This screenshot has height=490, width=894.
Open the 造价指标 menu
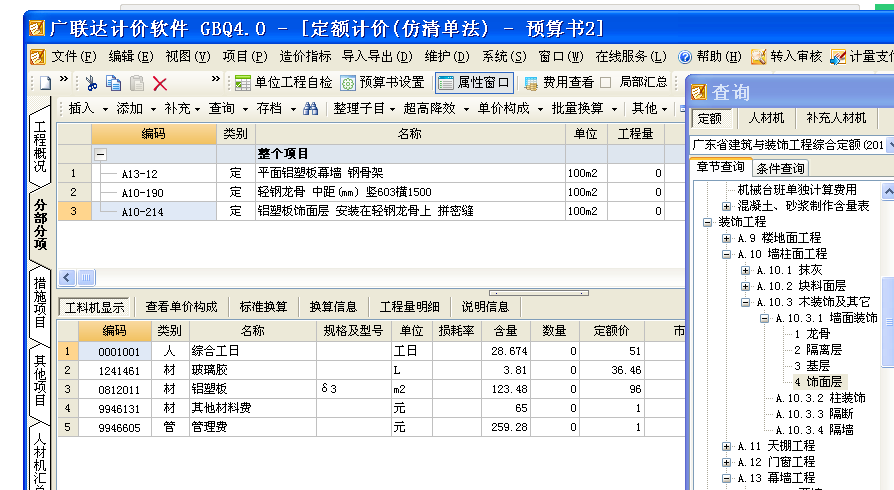[x=305, y=56]
